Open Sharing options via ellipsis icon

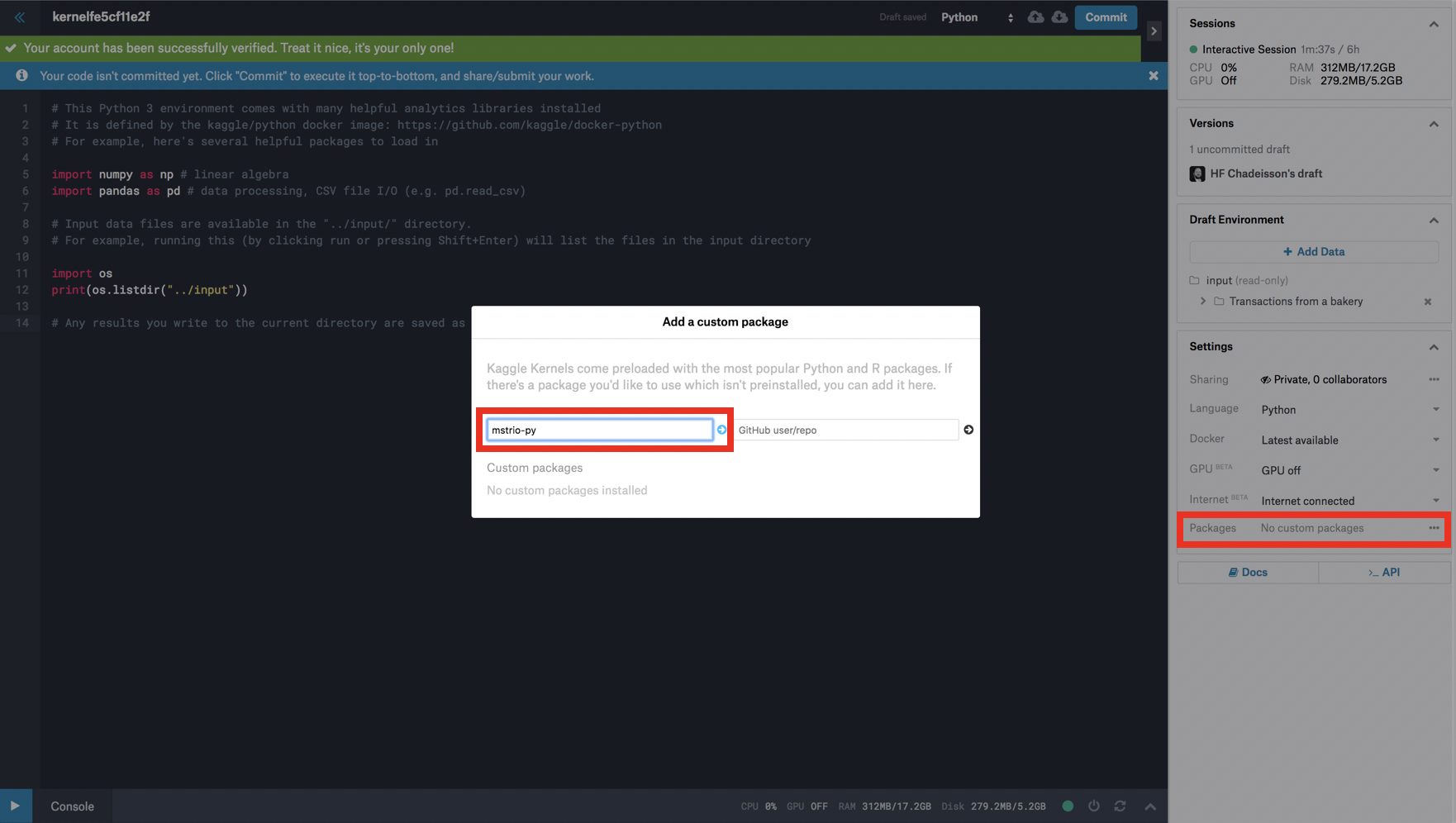coord(1435,379)
